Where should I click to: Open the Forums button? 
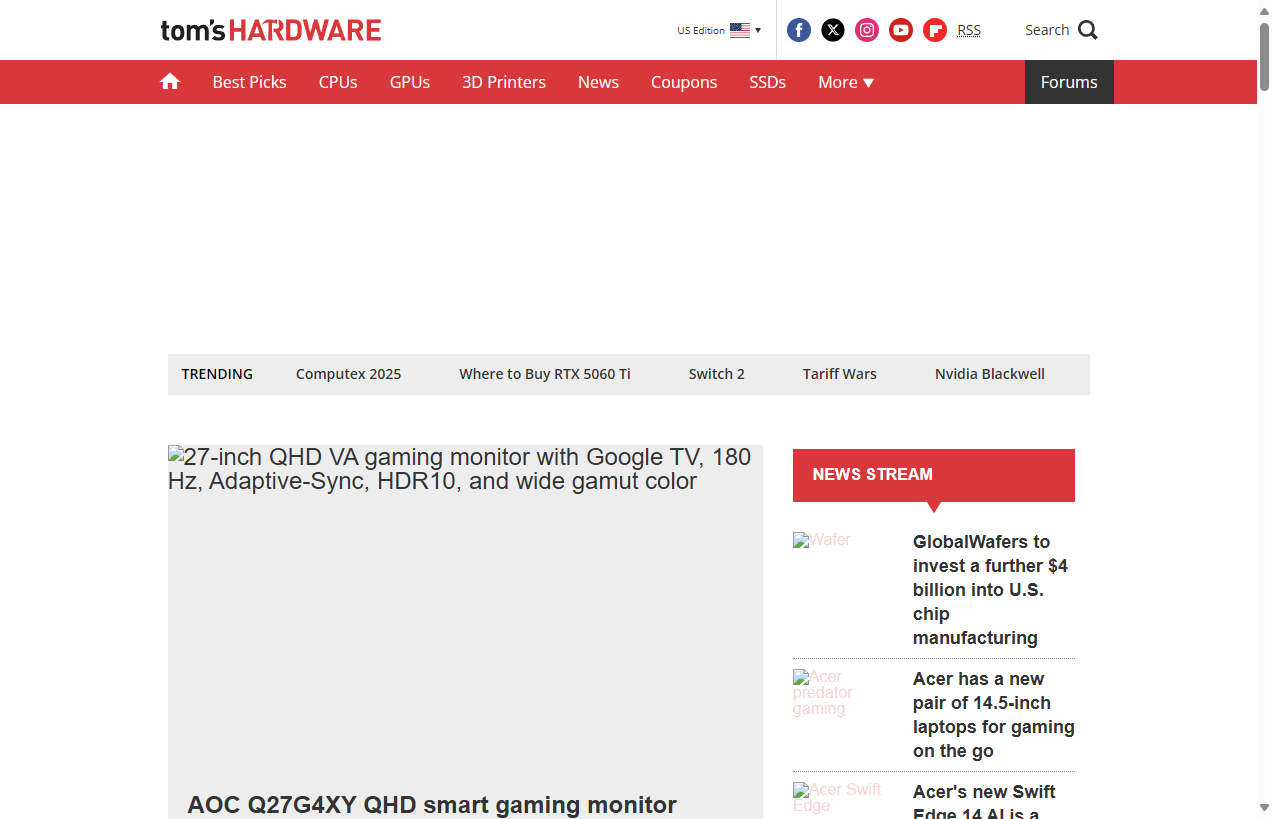[1069, 82]
